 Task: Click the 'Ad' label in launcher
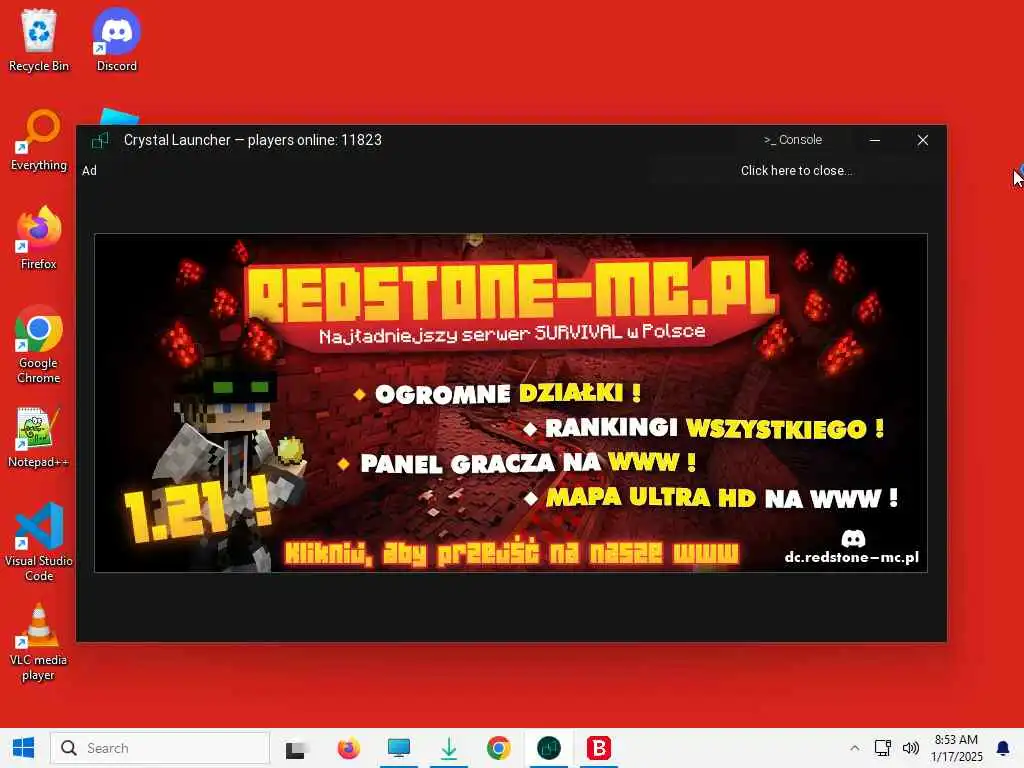pyautogui.click(x=89, y=171)
